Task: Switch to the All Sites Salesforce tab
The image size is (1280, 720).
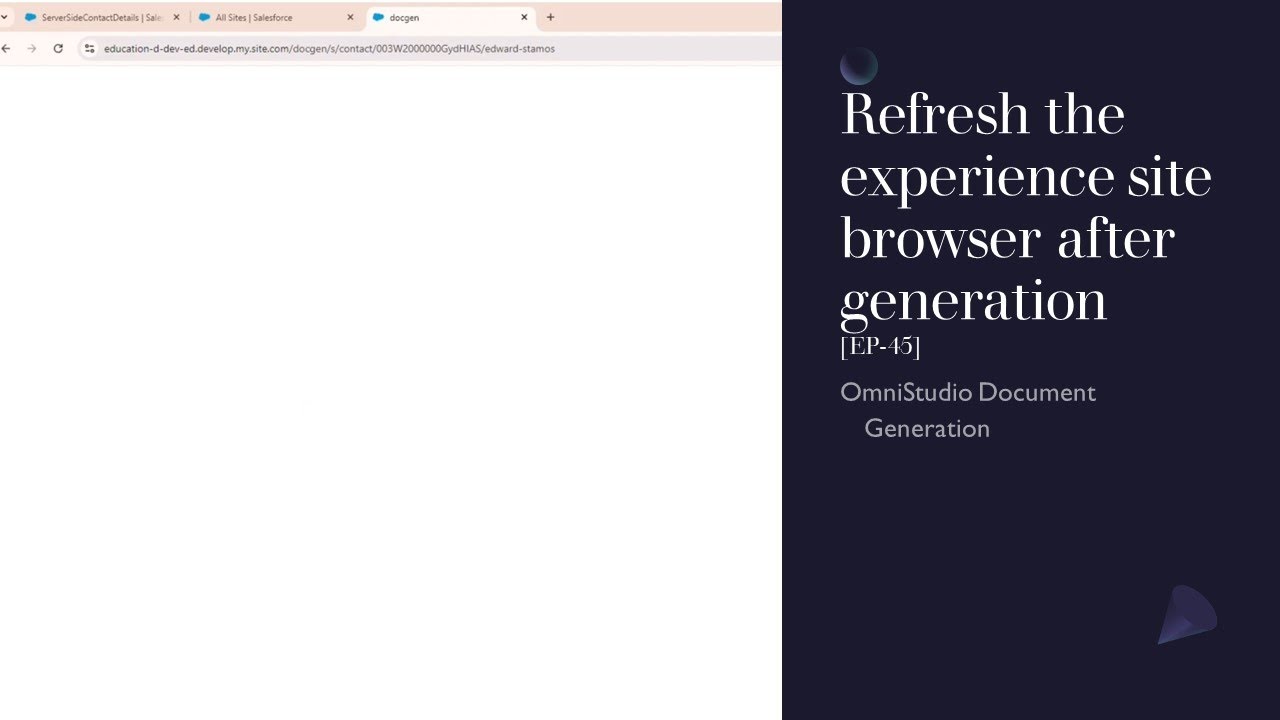Action: tap(275, 17)
